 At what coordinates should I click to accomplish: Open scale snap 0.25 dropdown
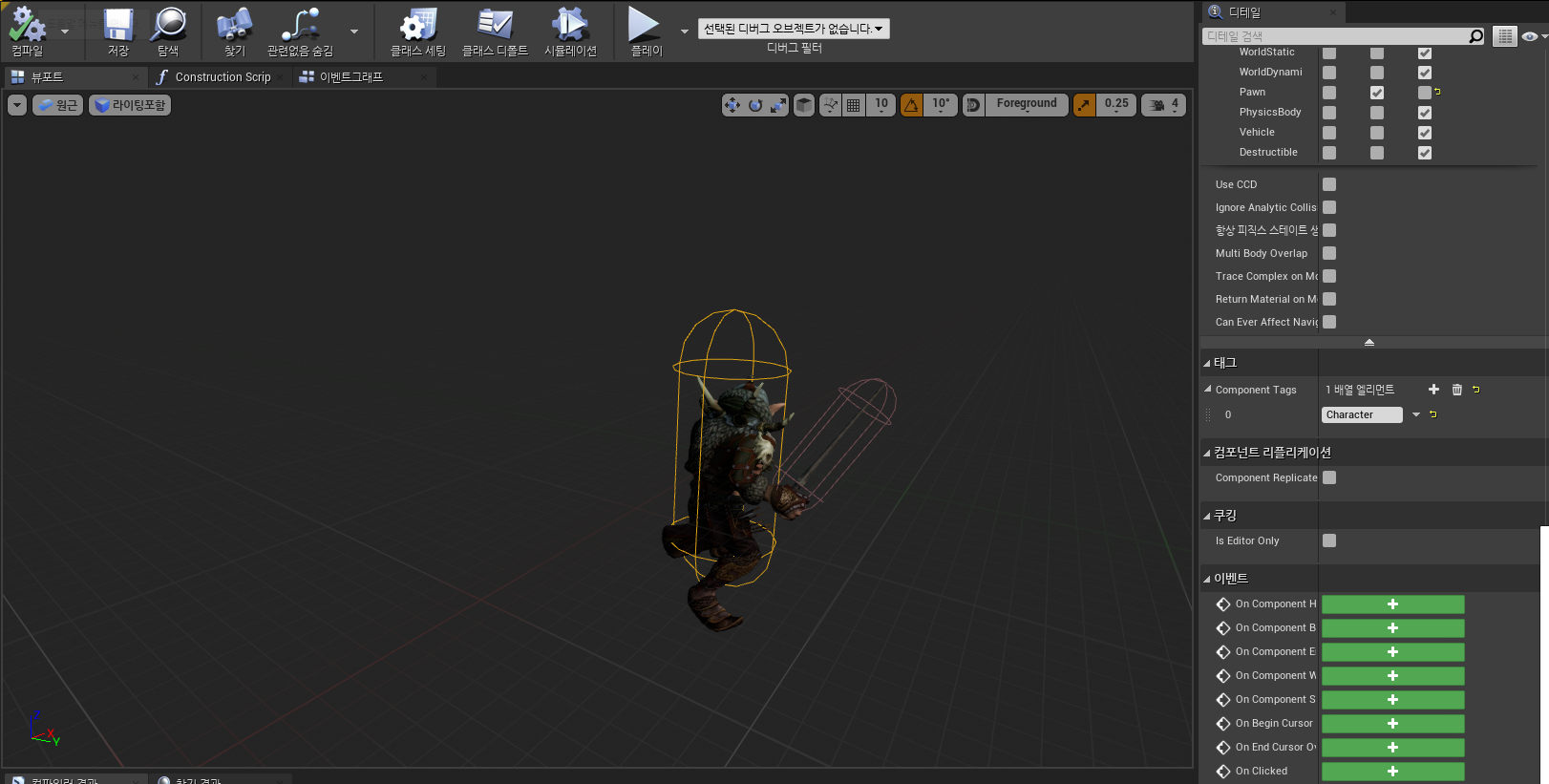(1116, 105)
